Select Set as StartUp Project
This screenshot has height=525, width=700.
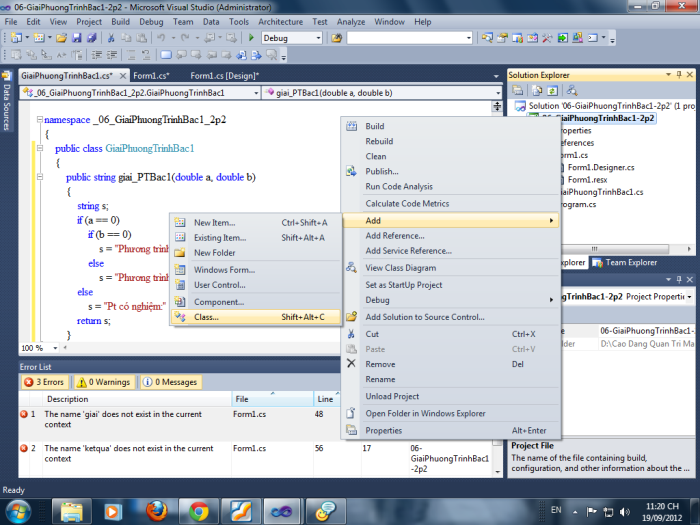pos(451,285)
